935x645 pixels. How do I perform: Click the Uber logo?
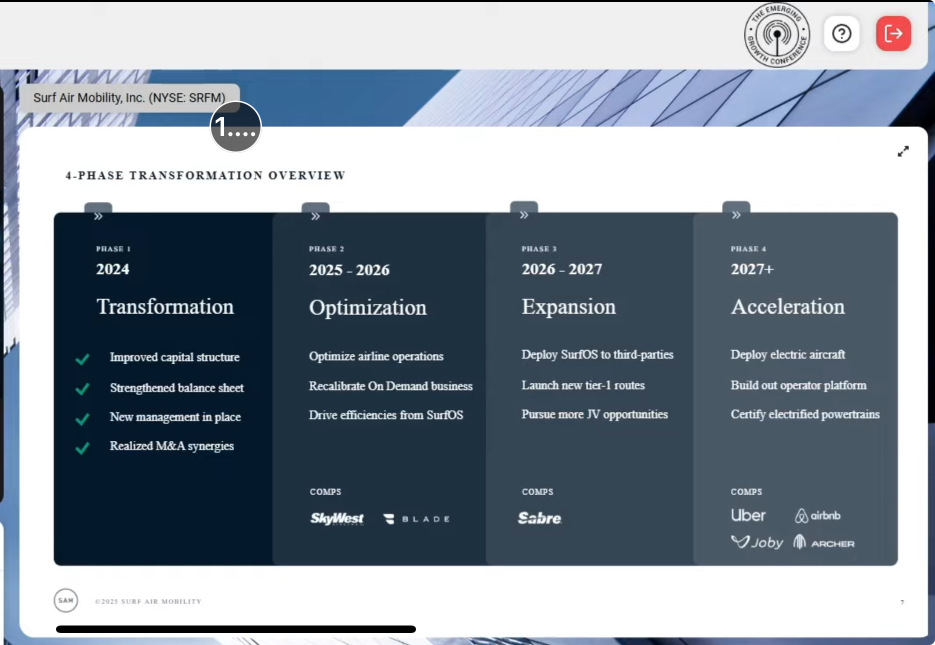coord(748,515)
